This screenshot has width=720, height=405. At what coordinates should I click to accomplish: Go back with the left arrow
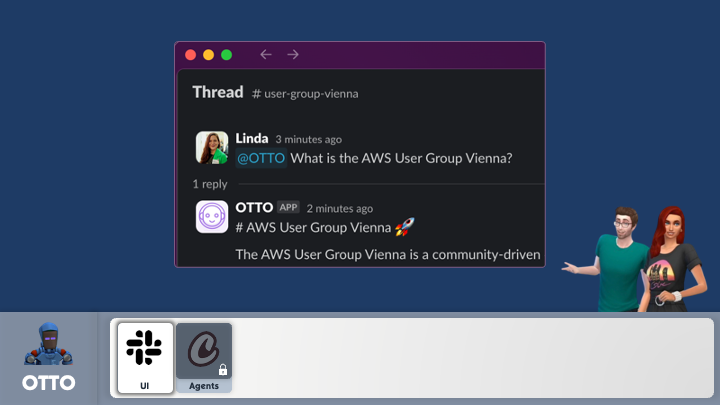pos(266,55)
